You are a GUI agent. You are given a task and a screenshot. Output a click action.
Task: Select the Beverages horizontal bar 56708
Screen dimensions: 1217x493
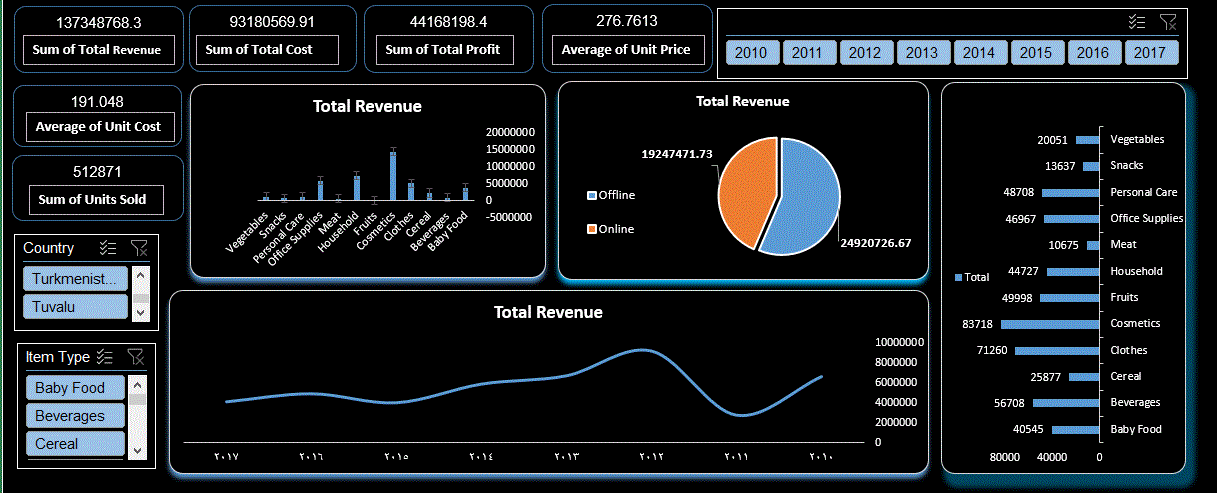(x=1065, y=403)
